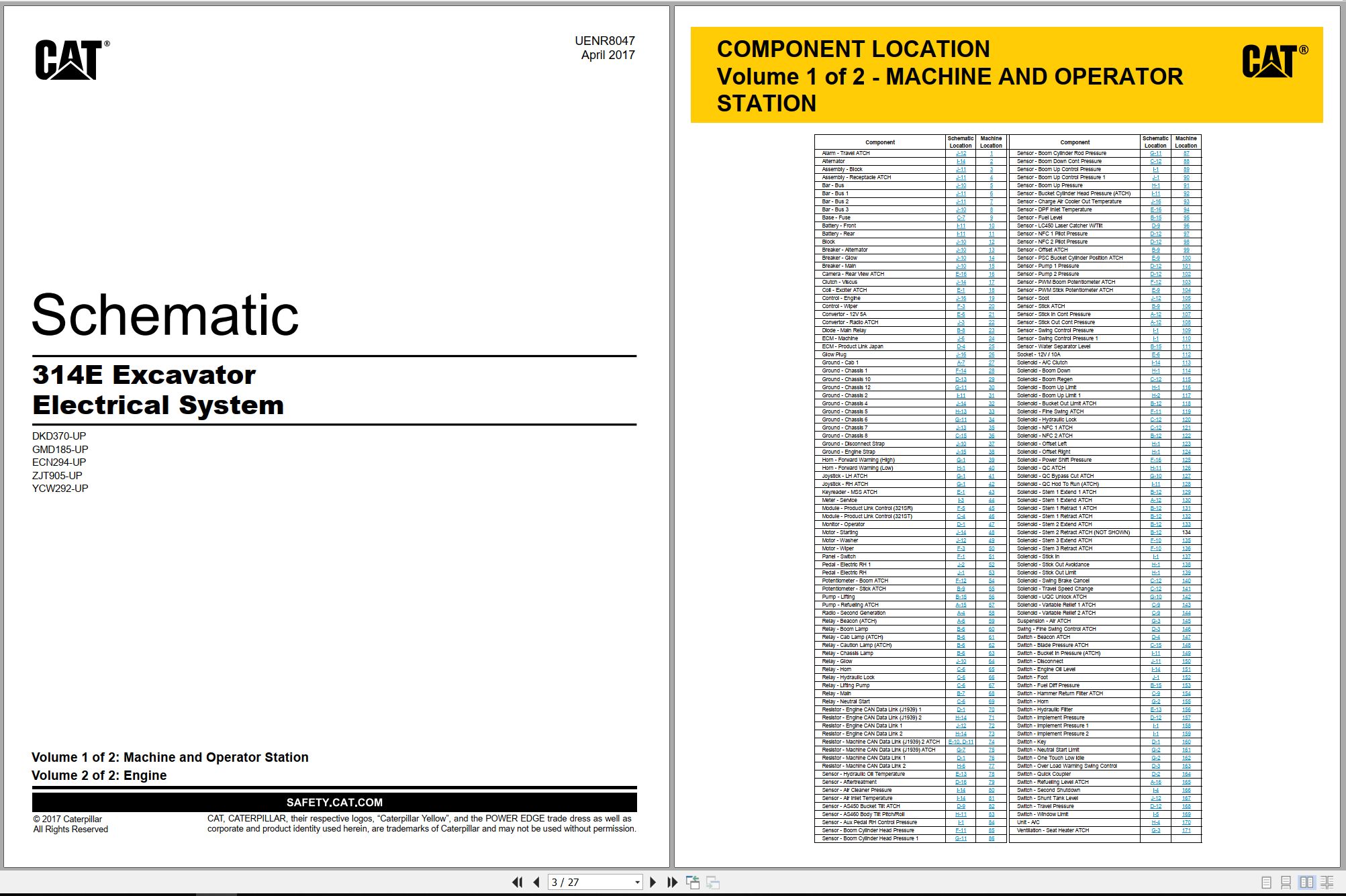Open machine location 86 for Sensor - Boom Cylinder Head Pressure 1
Image resolution: width=1346 pixels, height=896 pixels.
point(991,839)
